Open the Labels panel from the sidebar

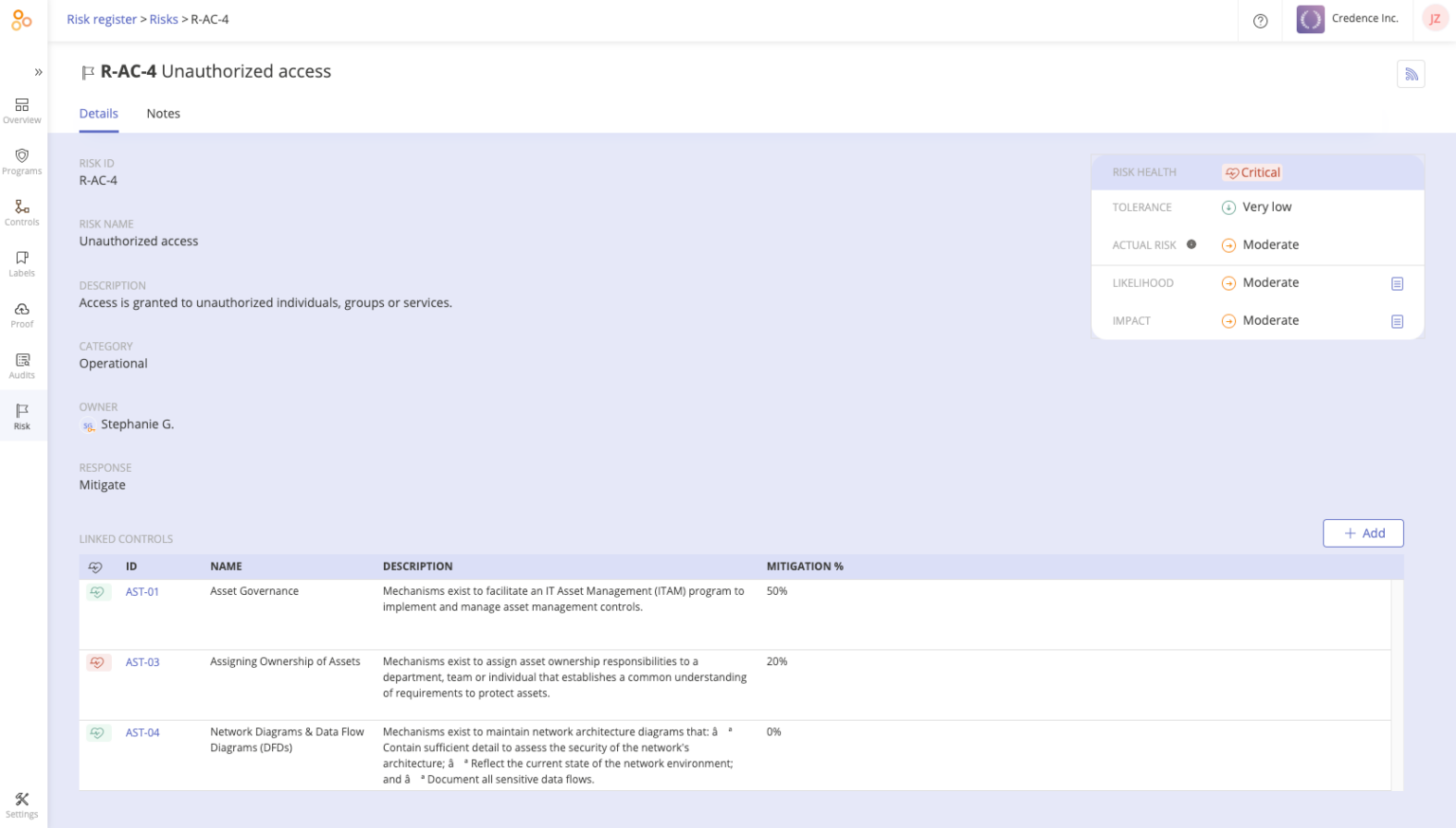coord(22,263)
